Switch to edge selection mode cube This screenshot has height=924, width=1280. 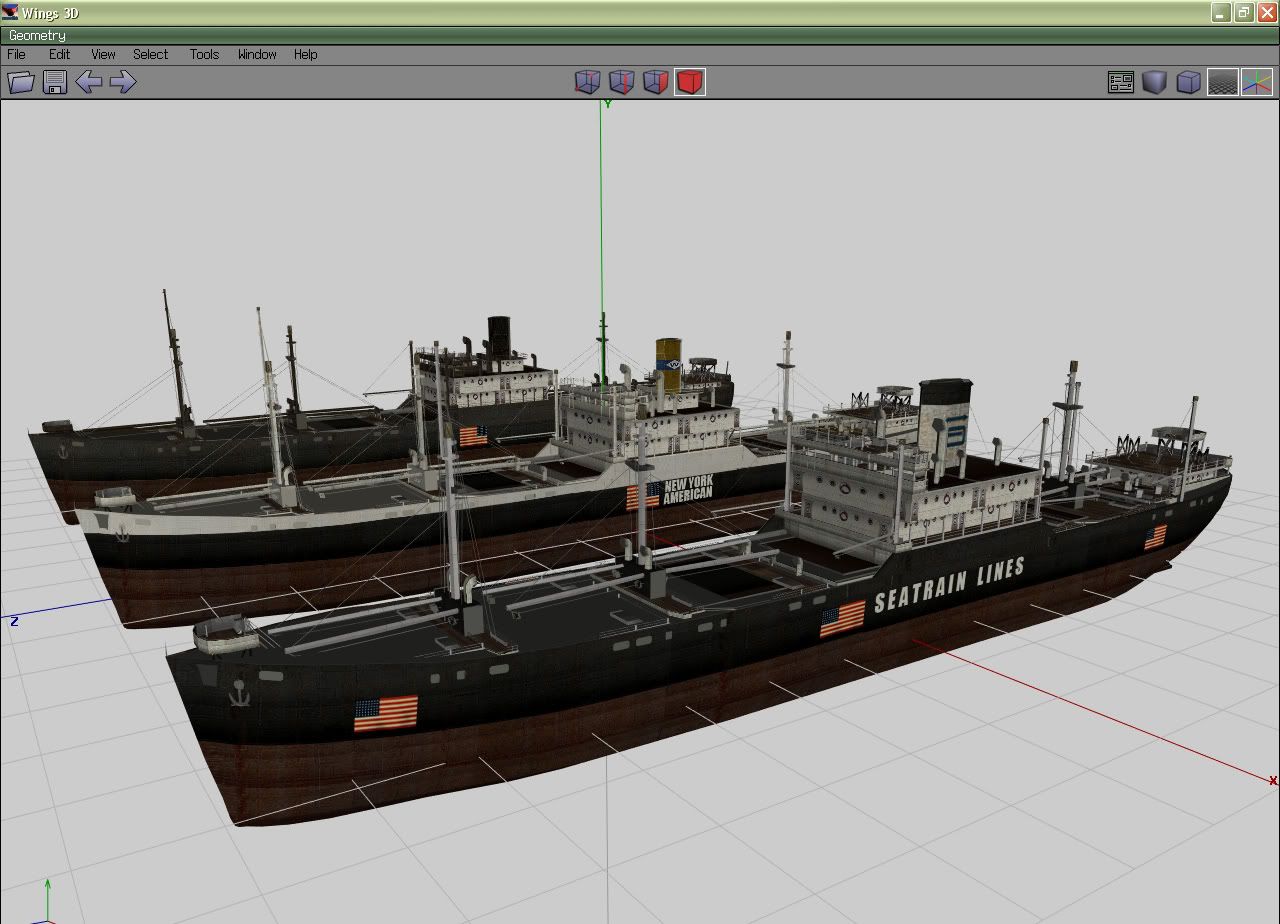[622, 82]
